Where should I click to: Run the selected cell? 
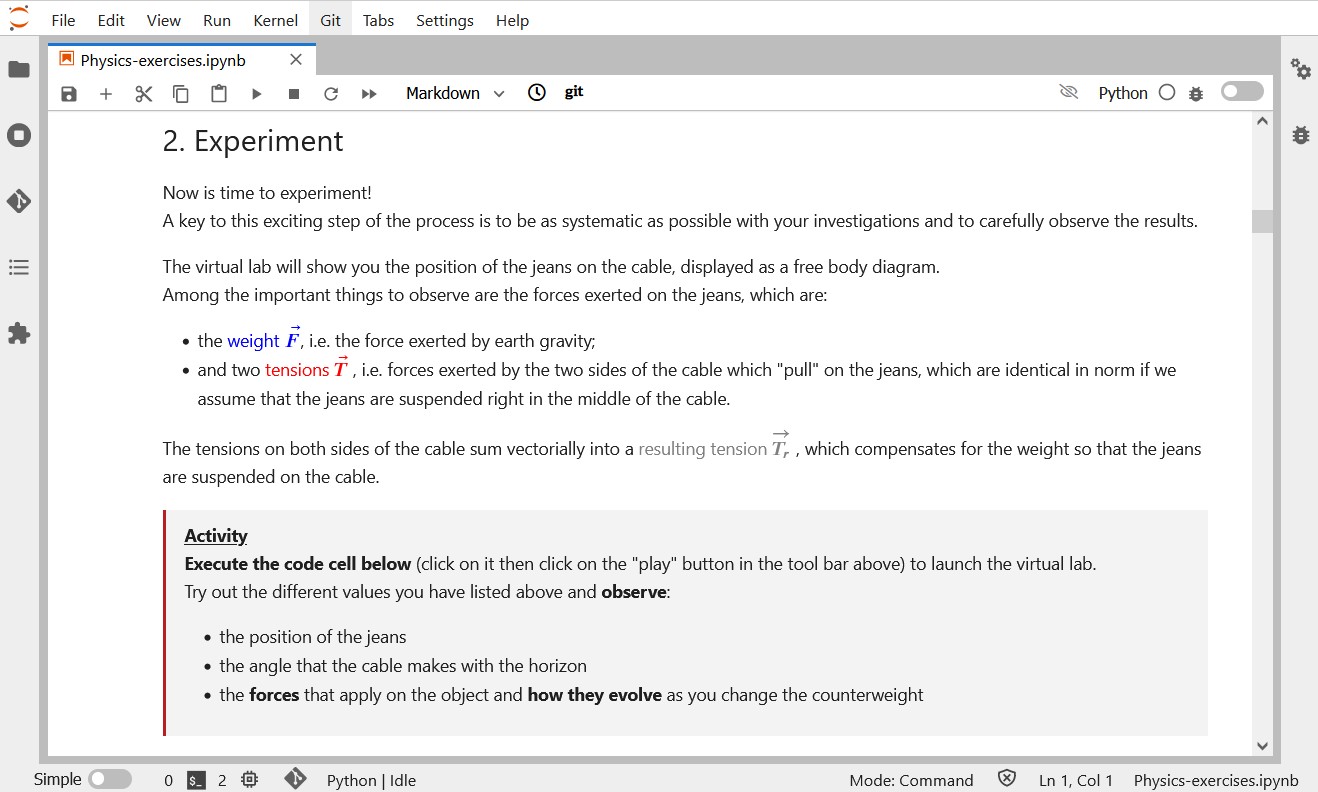point(256,92)
